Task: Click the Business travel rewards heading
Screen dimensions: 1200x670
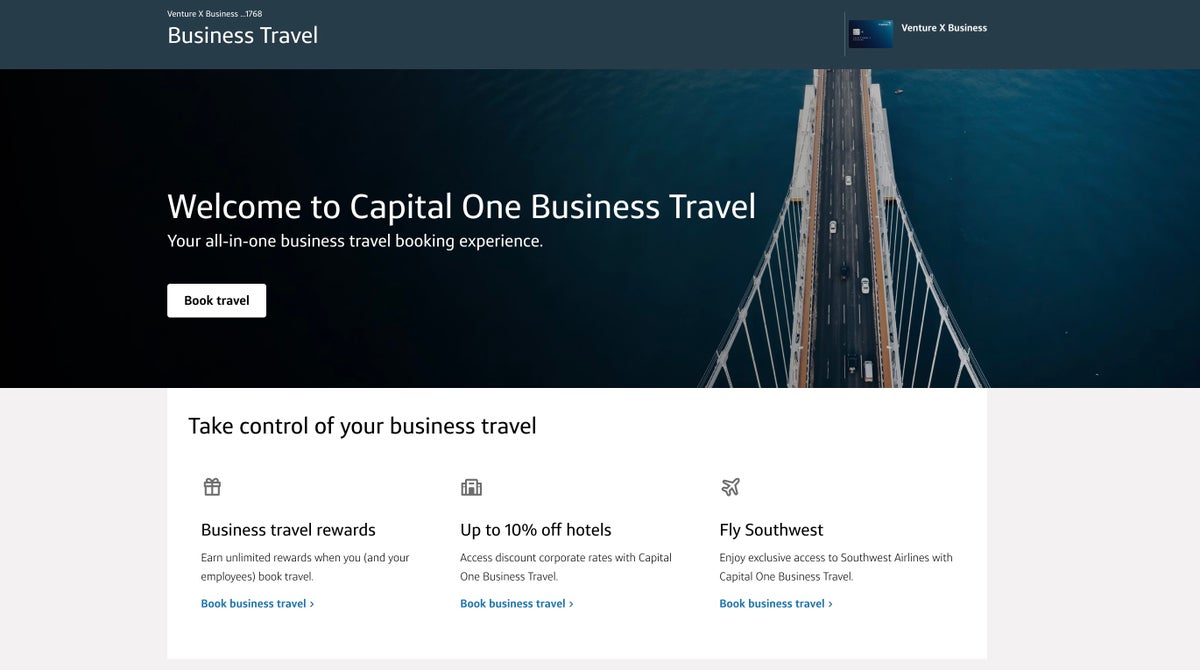Action: coord(288,530)
